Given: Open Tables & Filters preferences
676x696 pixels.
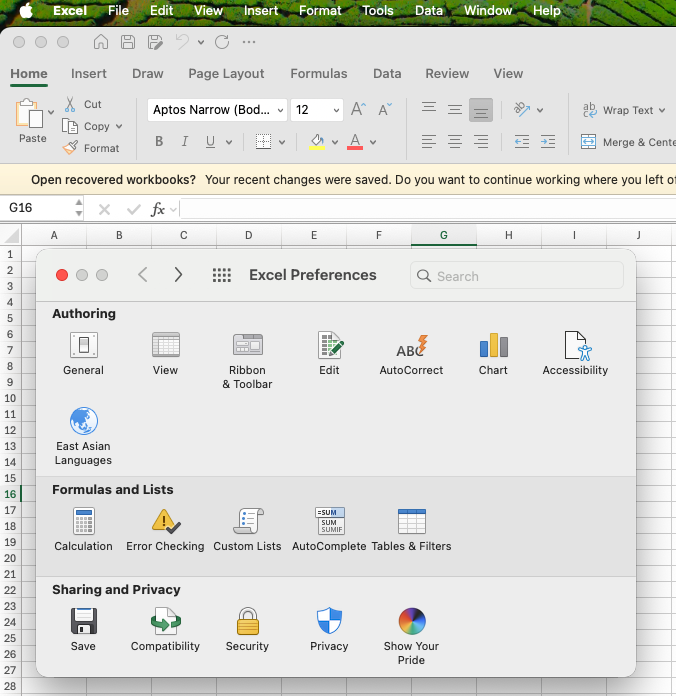Looking at the screenshot, I should [411, 529].
